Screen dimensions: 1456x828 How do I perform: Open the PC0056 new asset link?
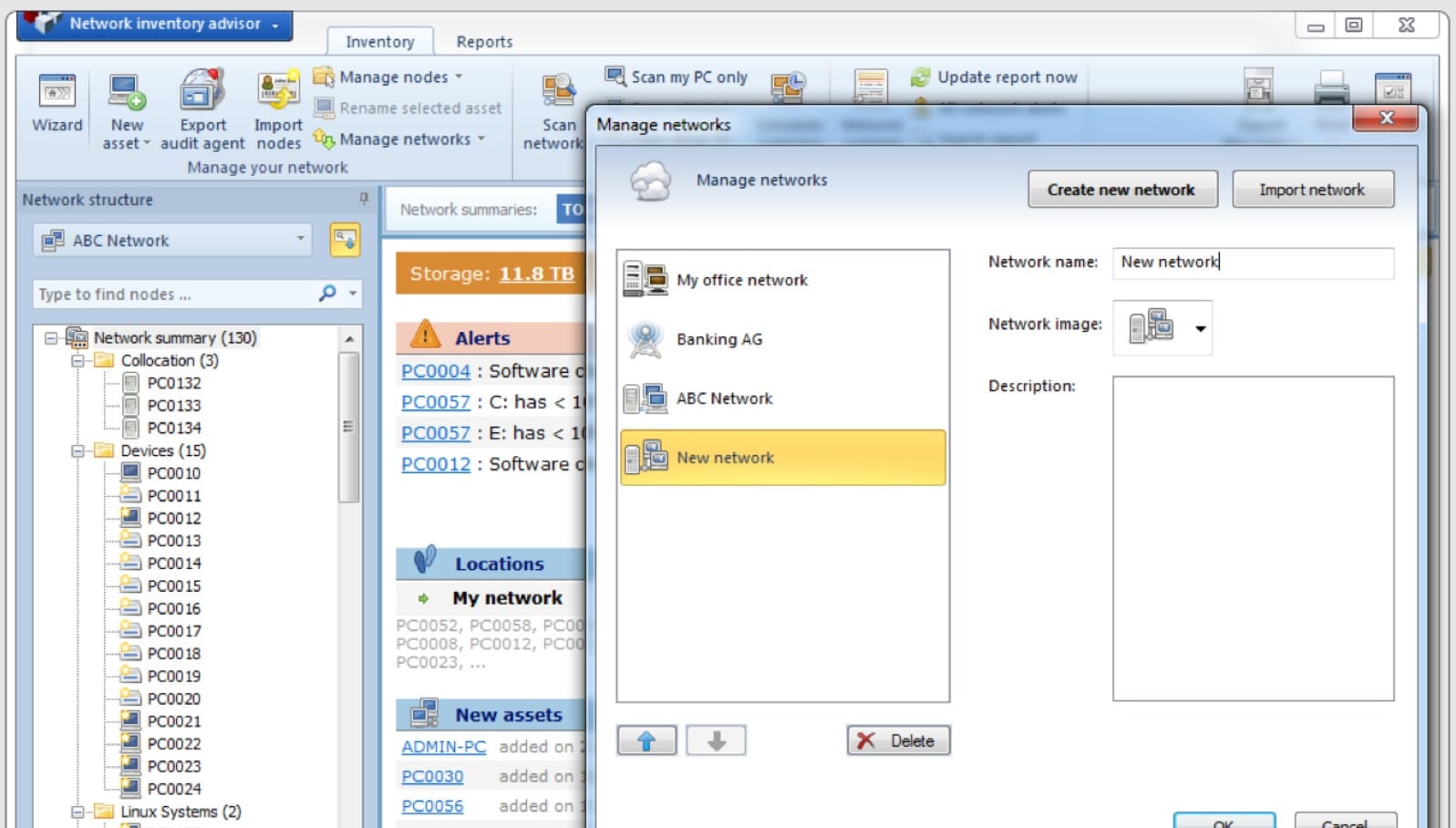coord(432,806)
